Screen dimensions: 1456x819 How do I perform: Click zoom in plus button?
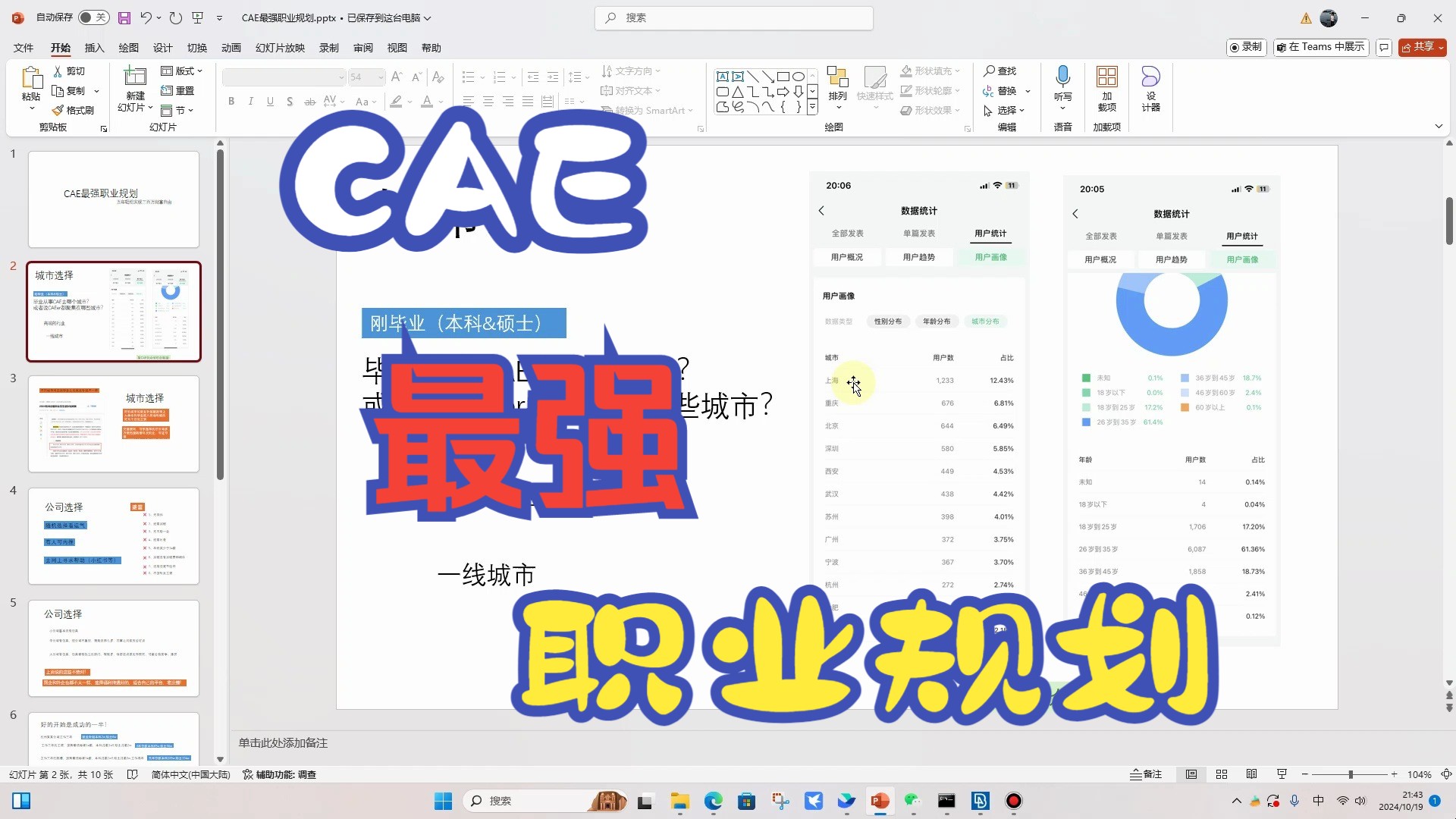(1394, 774)
